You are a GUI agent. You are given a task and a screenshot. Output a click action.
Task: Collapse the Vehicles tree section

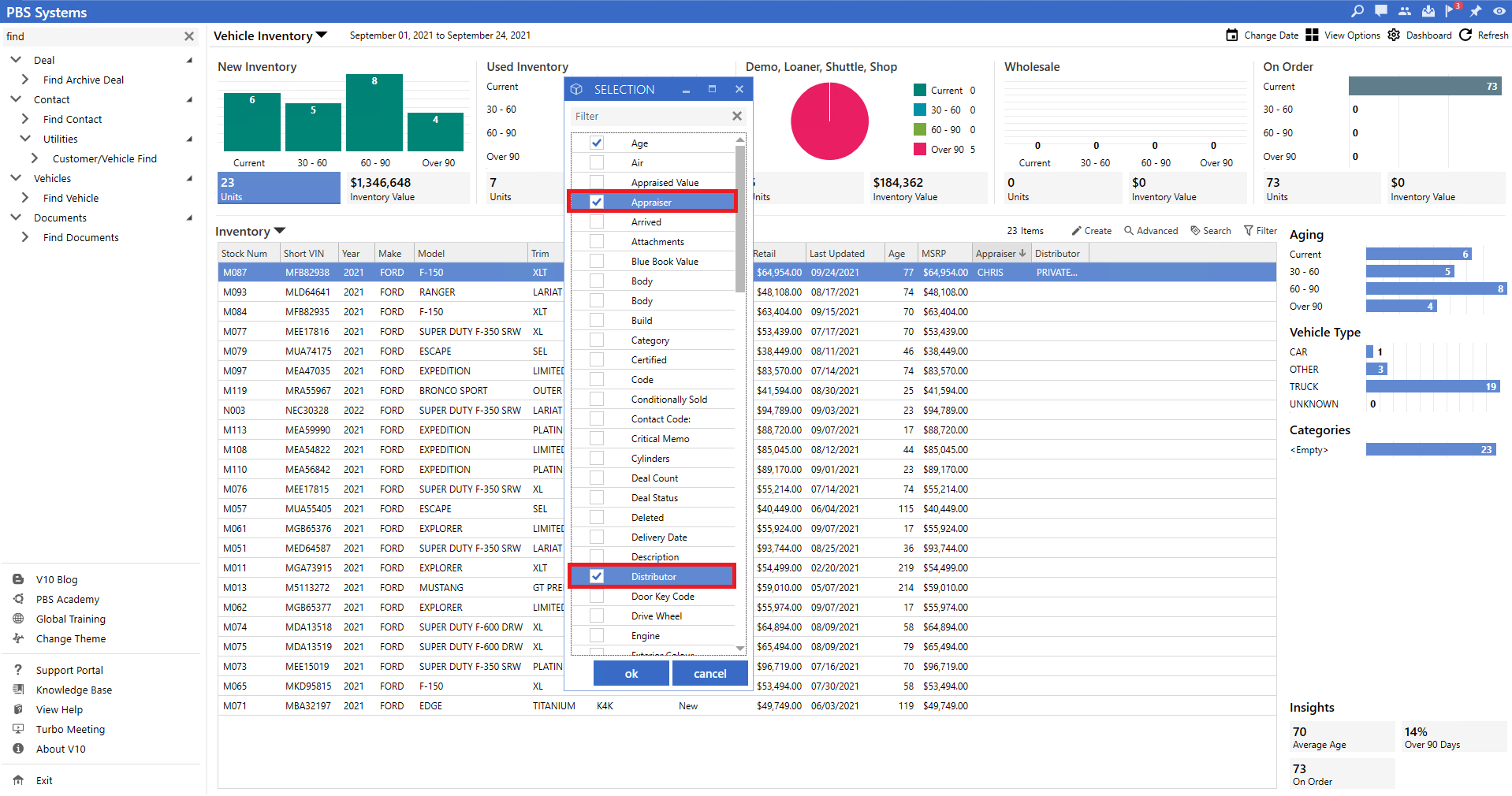click(16, 178)
